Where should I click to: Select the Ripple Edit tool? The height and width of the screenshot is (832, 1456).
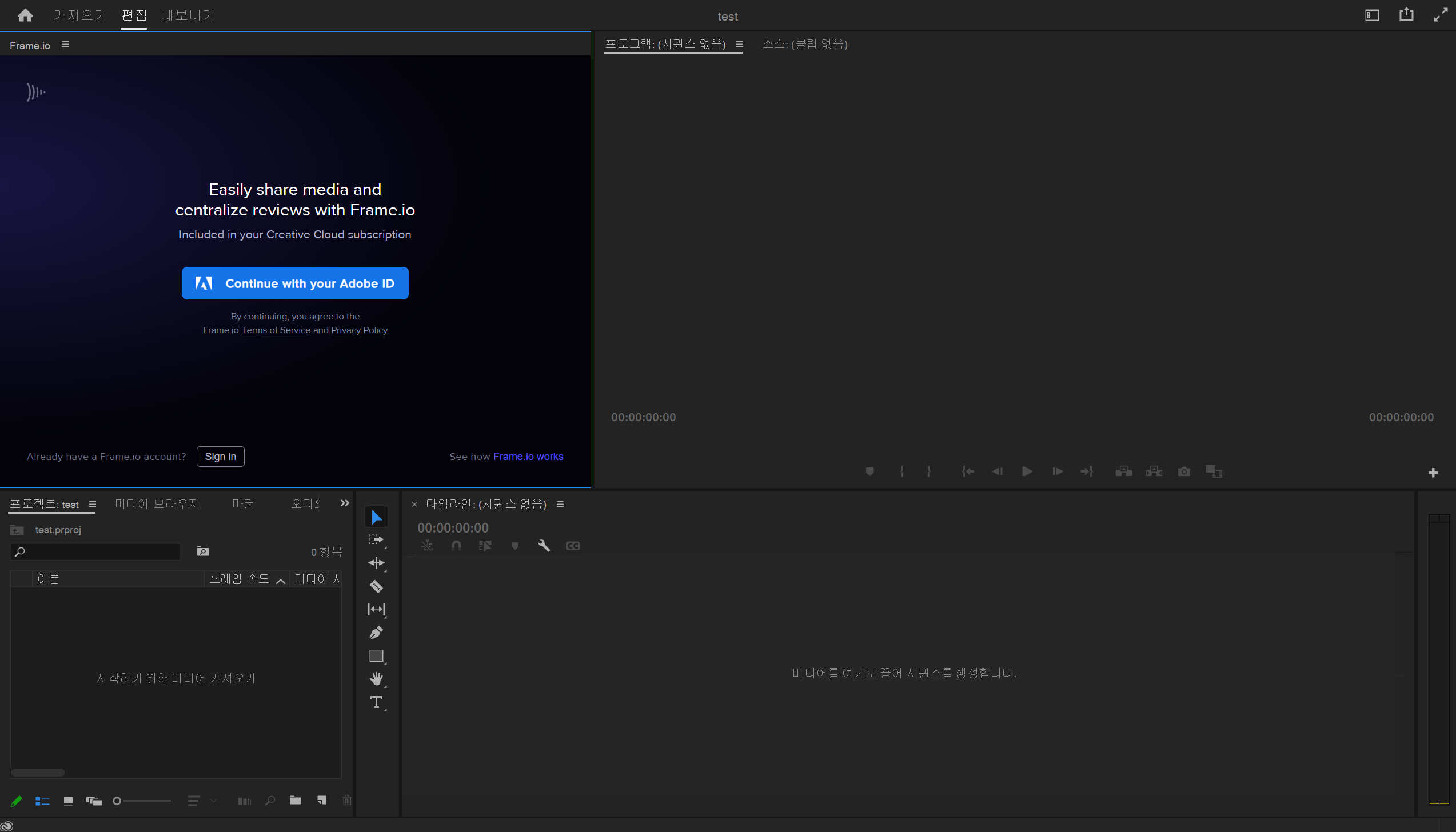376,563
